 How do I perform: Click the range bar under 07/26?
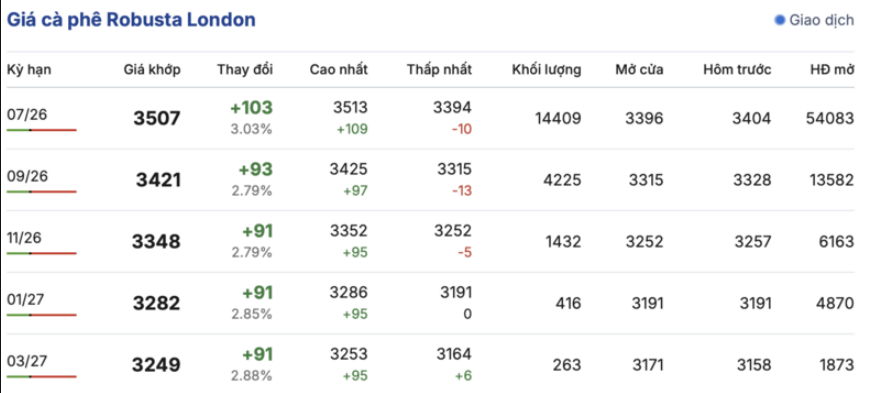(x=42, y=130)
